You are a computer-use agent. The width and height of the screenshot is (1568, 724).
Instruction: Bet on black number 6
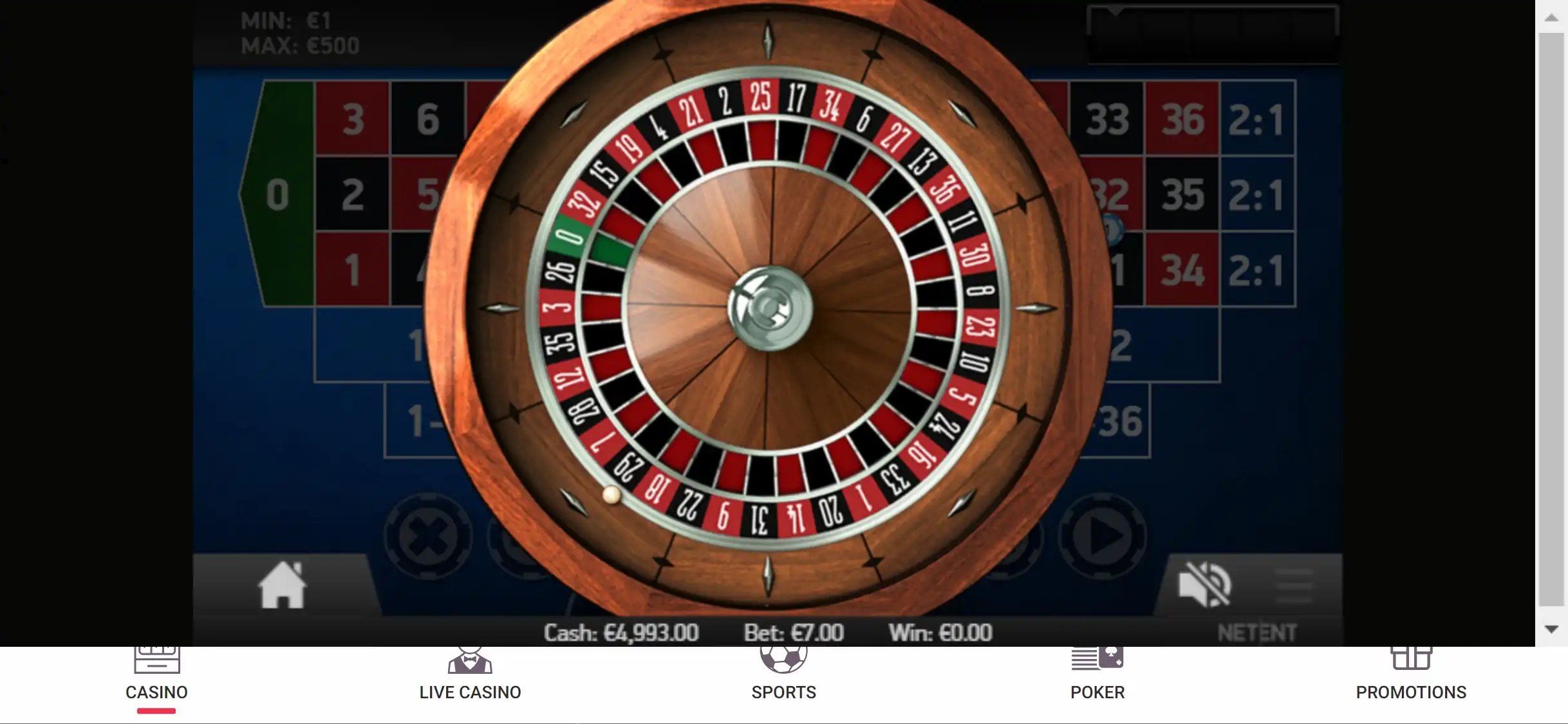(x=428, y=118)
